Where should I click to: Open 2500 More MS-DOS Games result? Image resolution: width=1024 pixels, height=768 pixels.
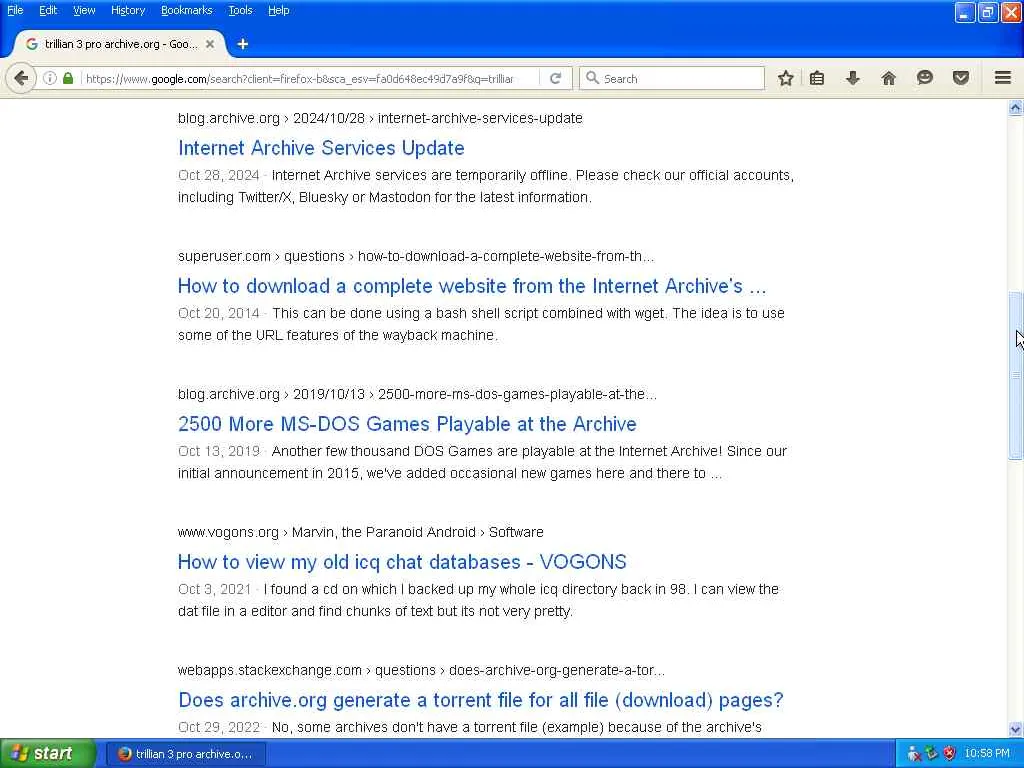[x=407, y=424]
